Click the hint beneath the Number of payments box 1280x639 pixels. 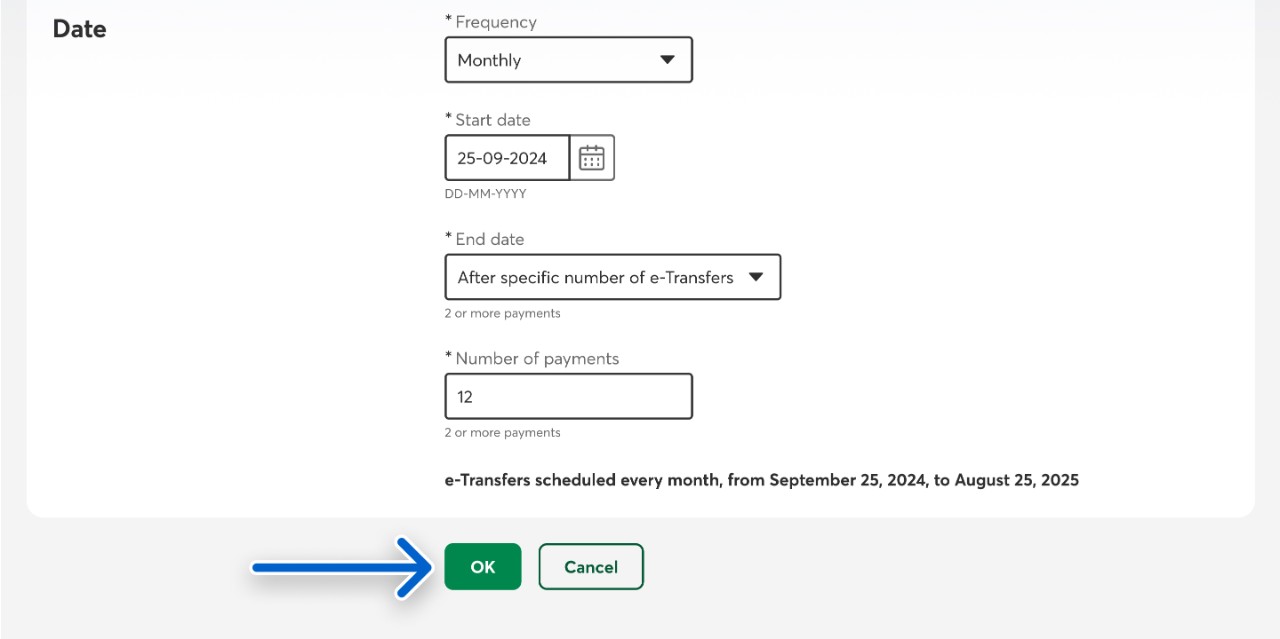tap(502, 432)
